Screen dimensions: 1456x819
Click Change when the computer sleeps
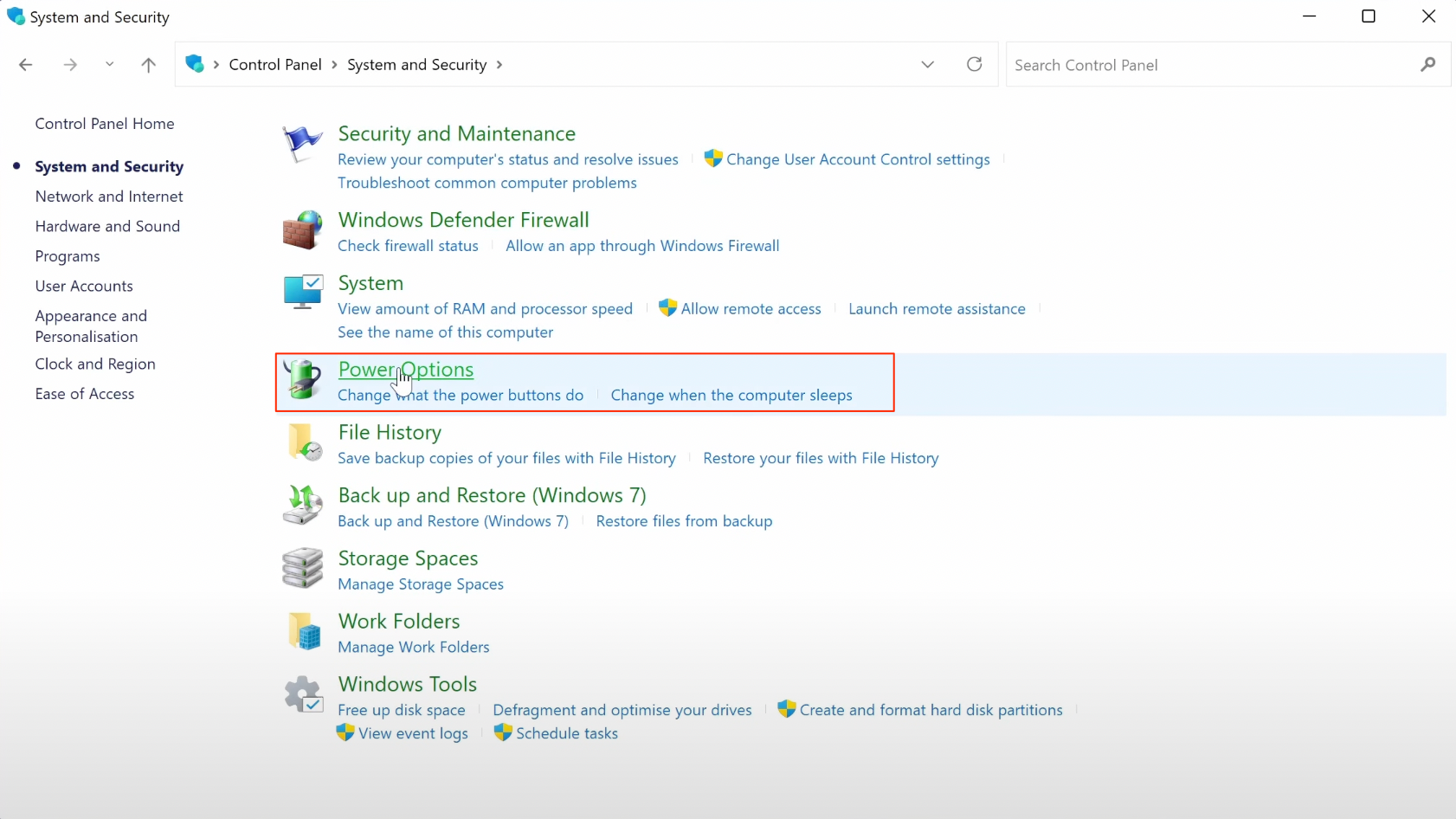coord(731,396)
